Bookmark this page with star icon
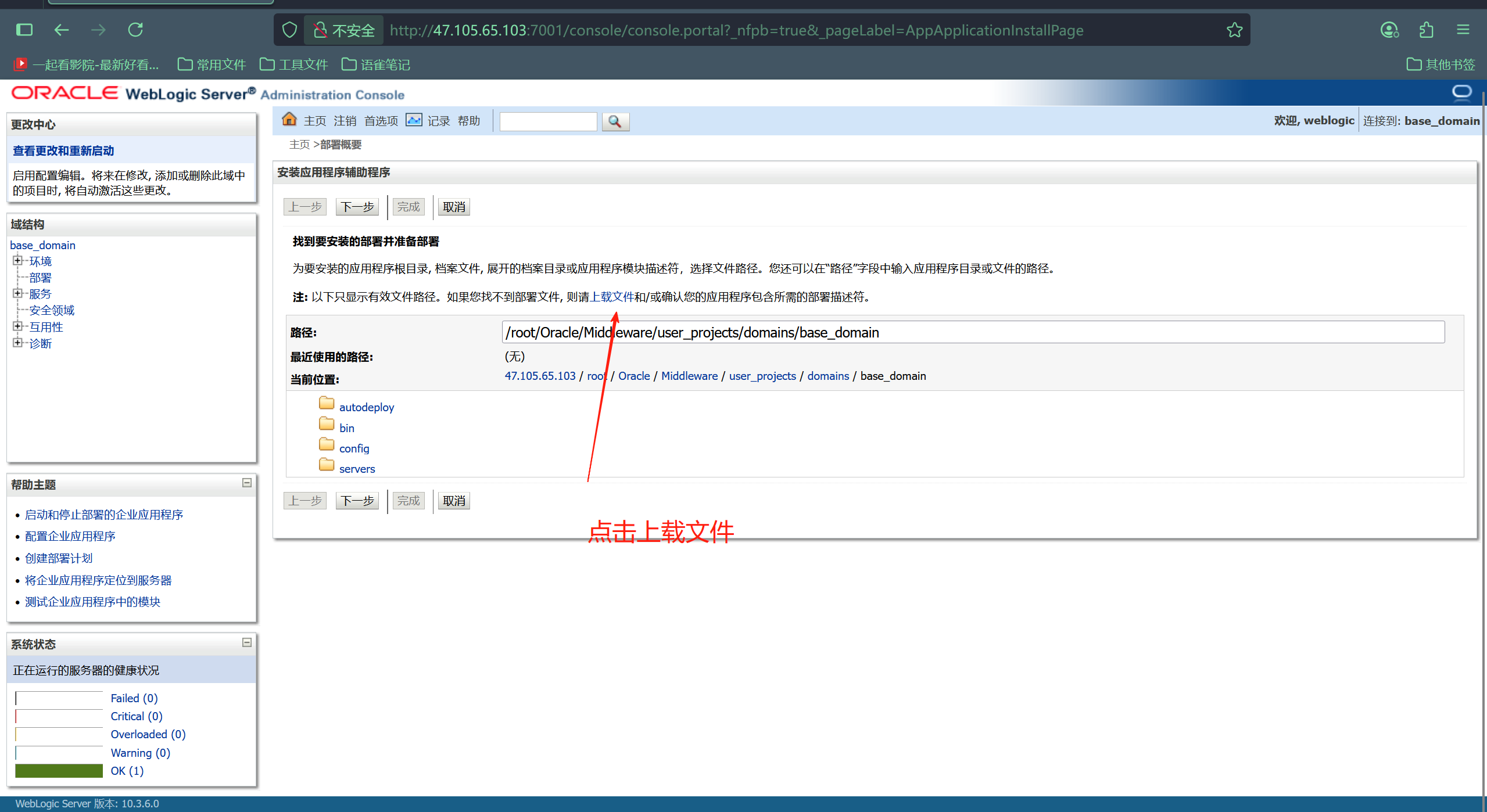Screen dimensions: 1487x812 tap(1234, 30)
